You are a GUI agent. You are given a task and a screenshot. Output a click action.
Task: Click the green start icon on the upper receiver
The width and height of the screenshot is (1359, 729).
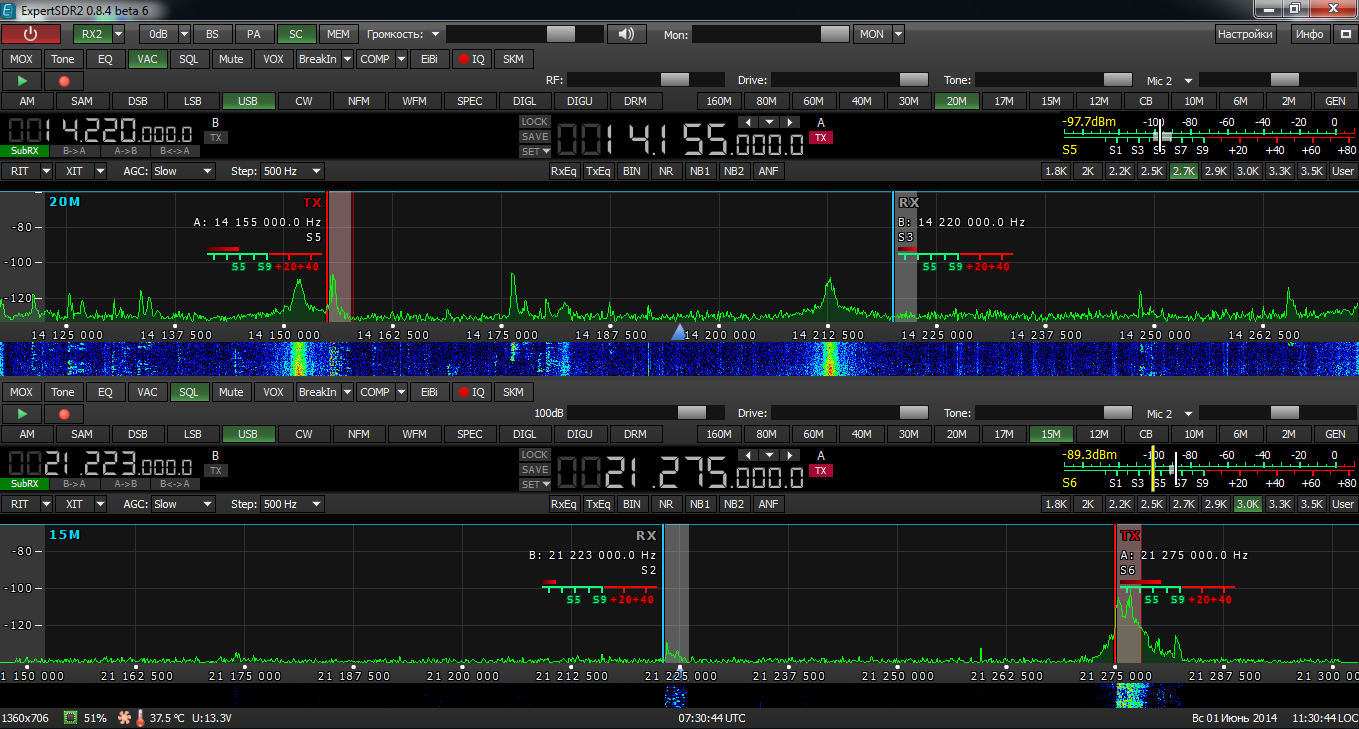(21, 79)
